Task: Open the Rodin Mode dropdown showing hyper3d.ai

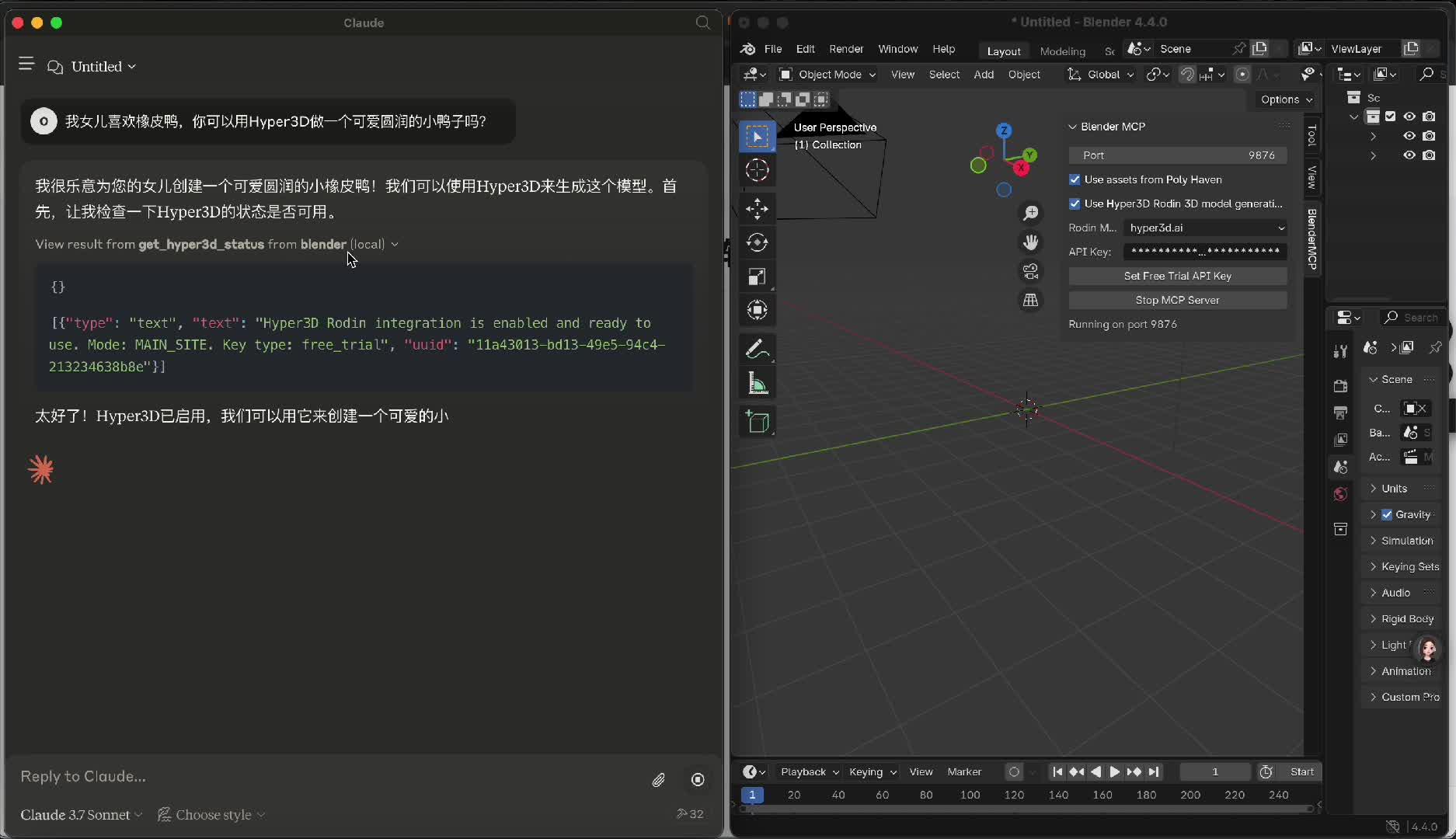Action: coord(1204,228)
